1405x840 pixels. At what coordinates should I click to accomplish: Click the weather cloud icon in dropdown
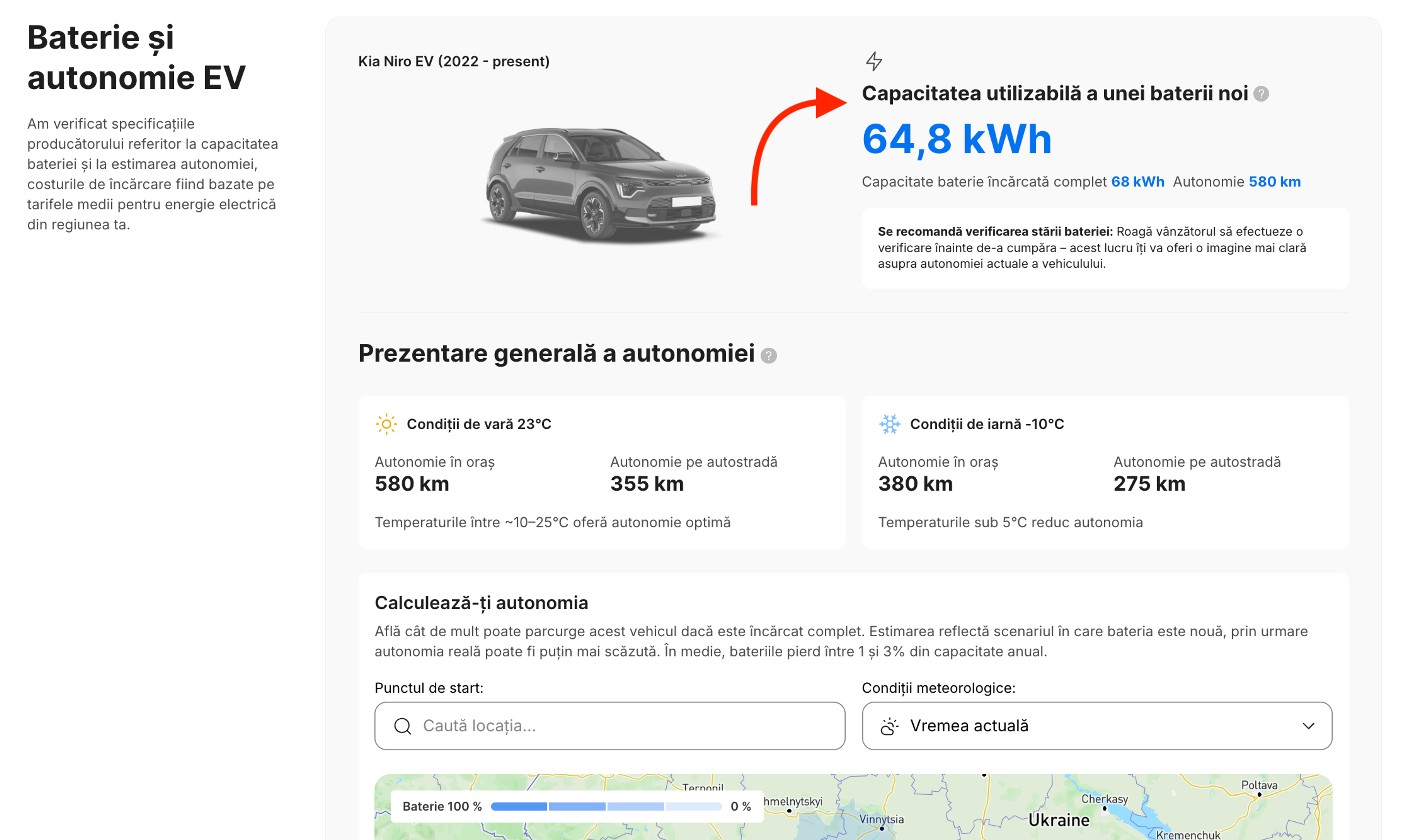pyautogui.click(x=890, y=726)
